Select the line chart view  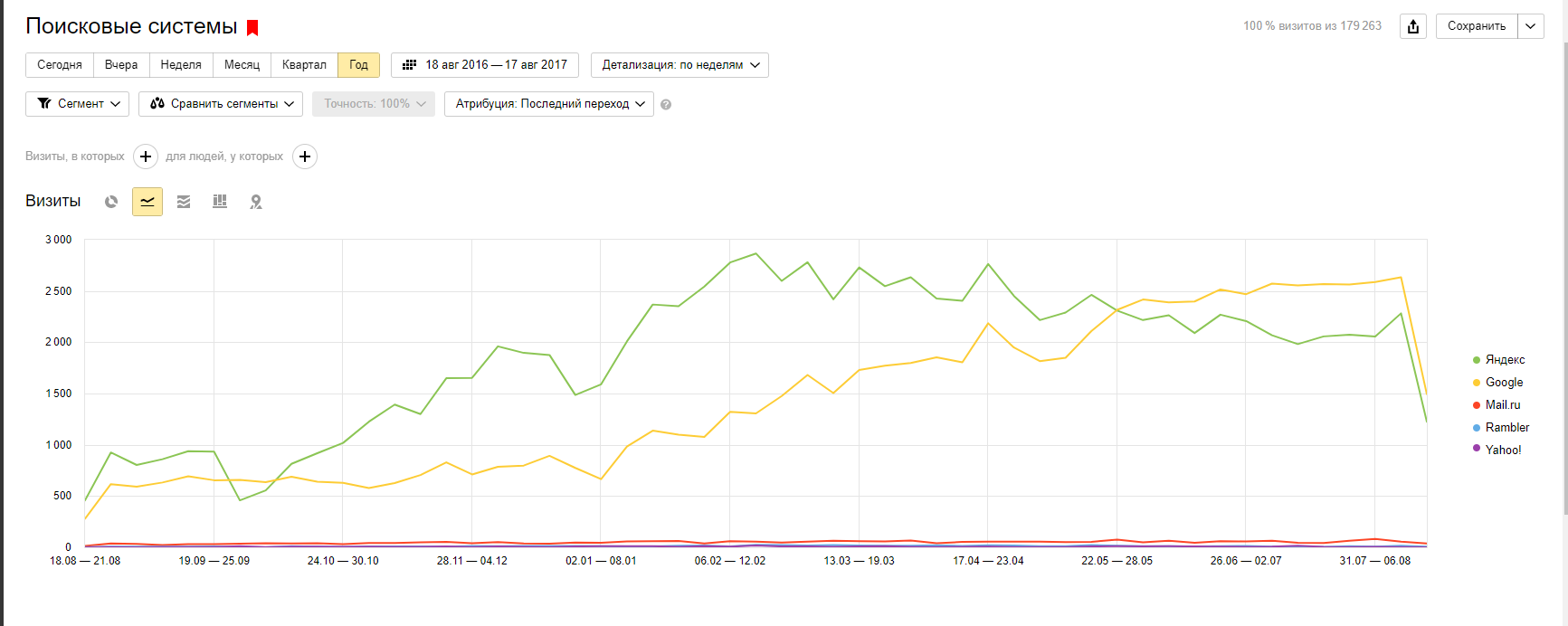(x=147, y=202)
